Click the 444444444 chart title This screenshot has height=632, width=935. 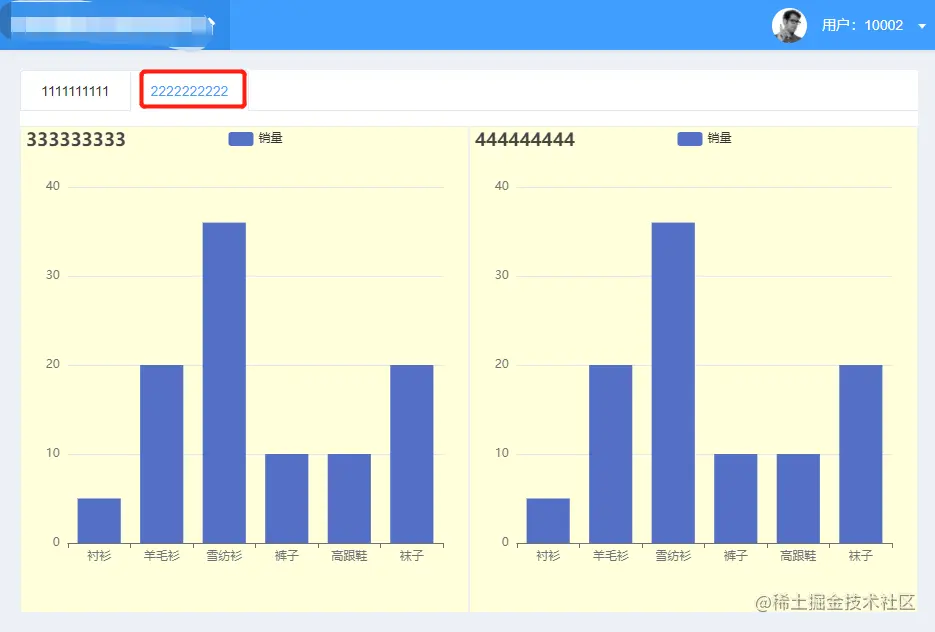click(525, 140)
